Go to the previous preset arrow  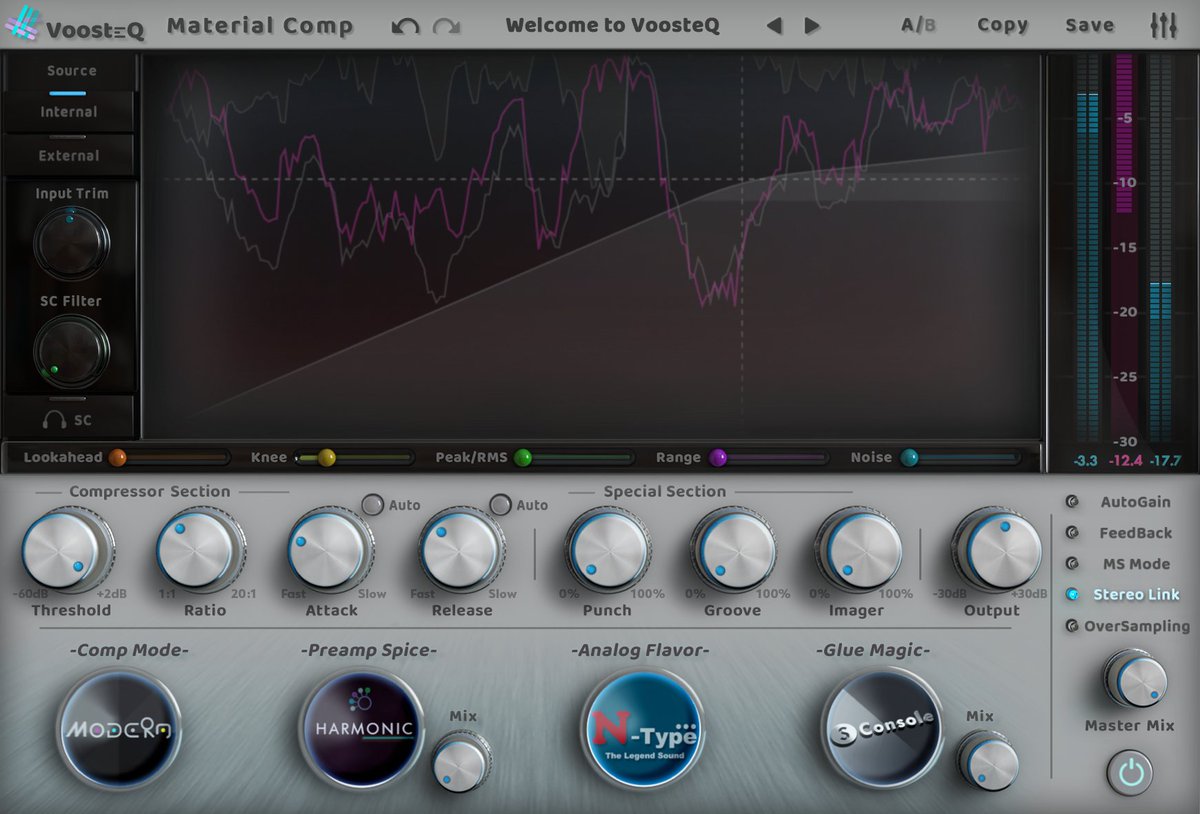point(774,26)
